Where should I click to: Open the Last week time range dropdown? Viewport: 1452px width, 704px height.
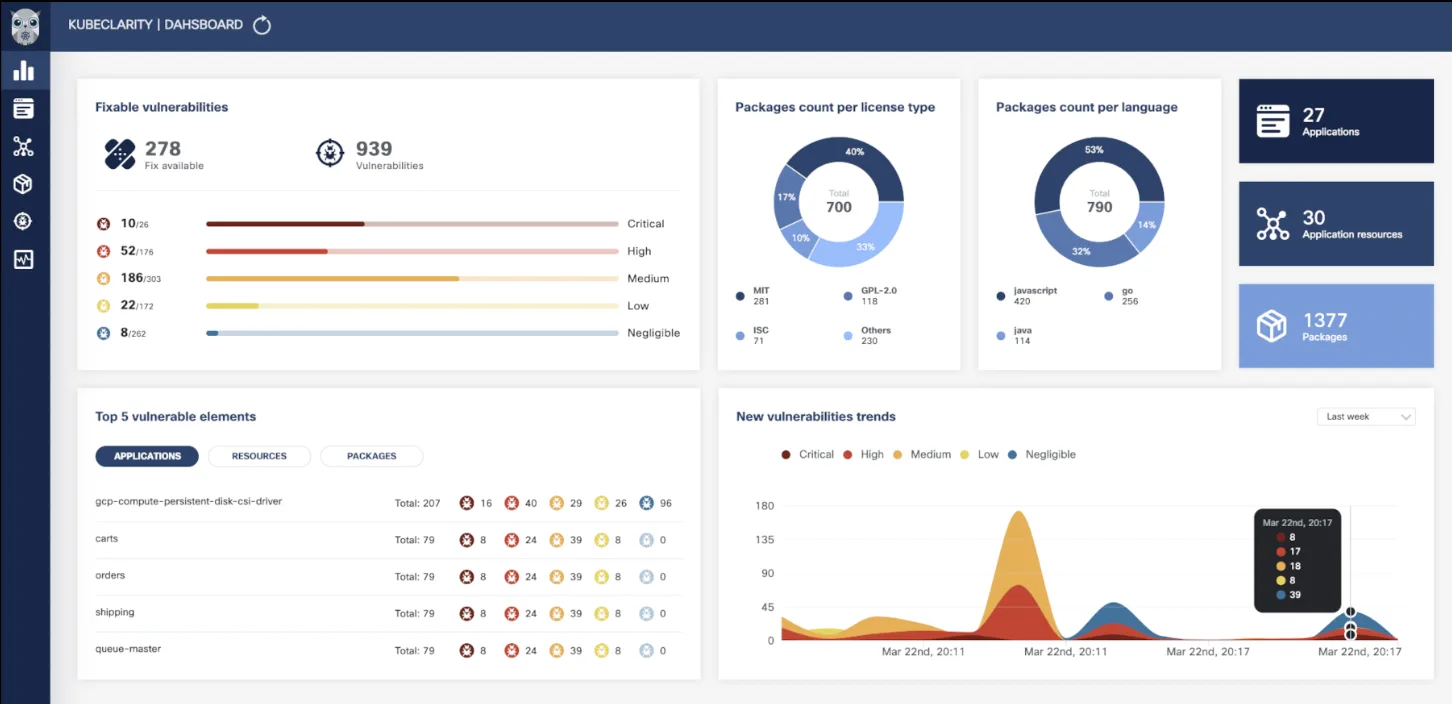(x=1366, y=416)
